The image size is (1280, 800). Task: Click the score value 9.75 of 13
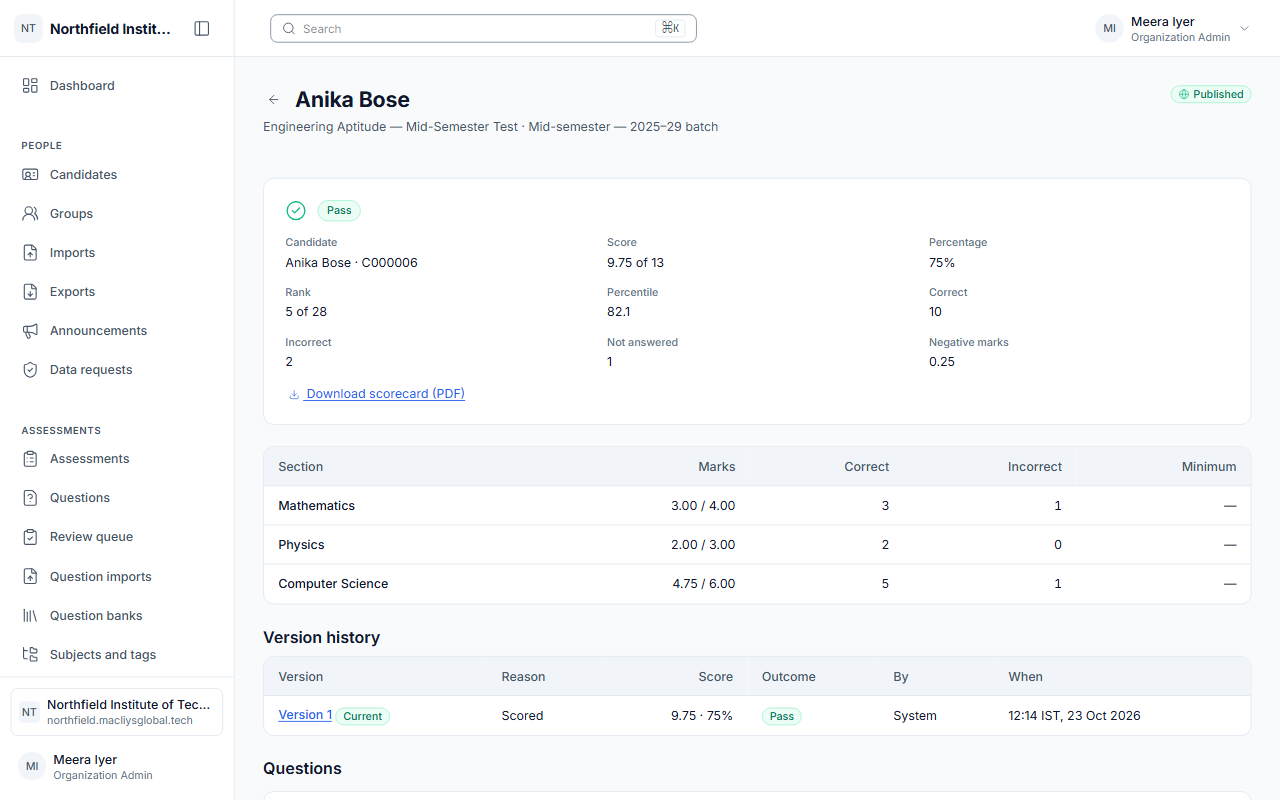[635, 263]
